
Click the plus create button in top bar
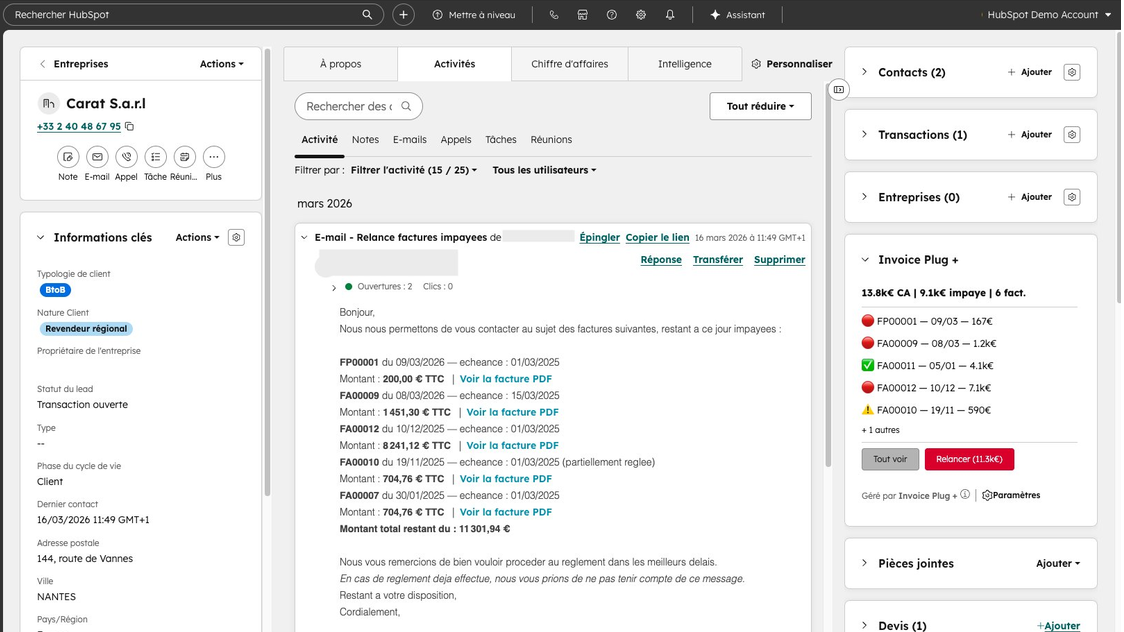coord(404,14)
